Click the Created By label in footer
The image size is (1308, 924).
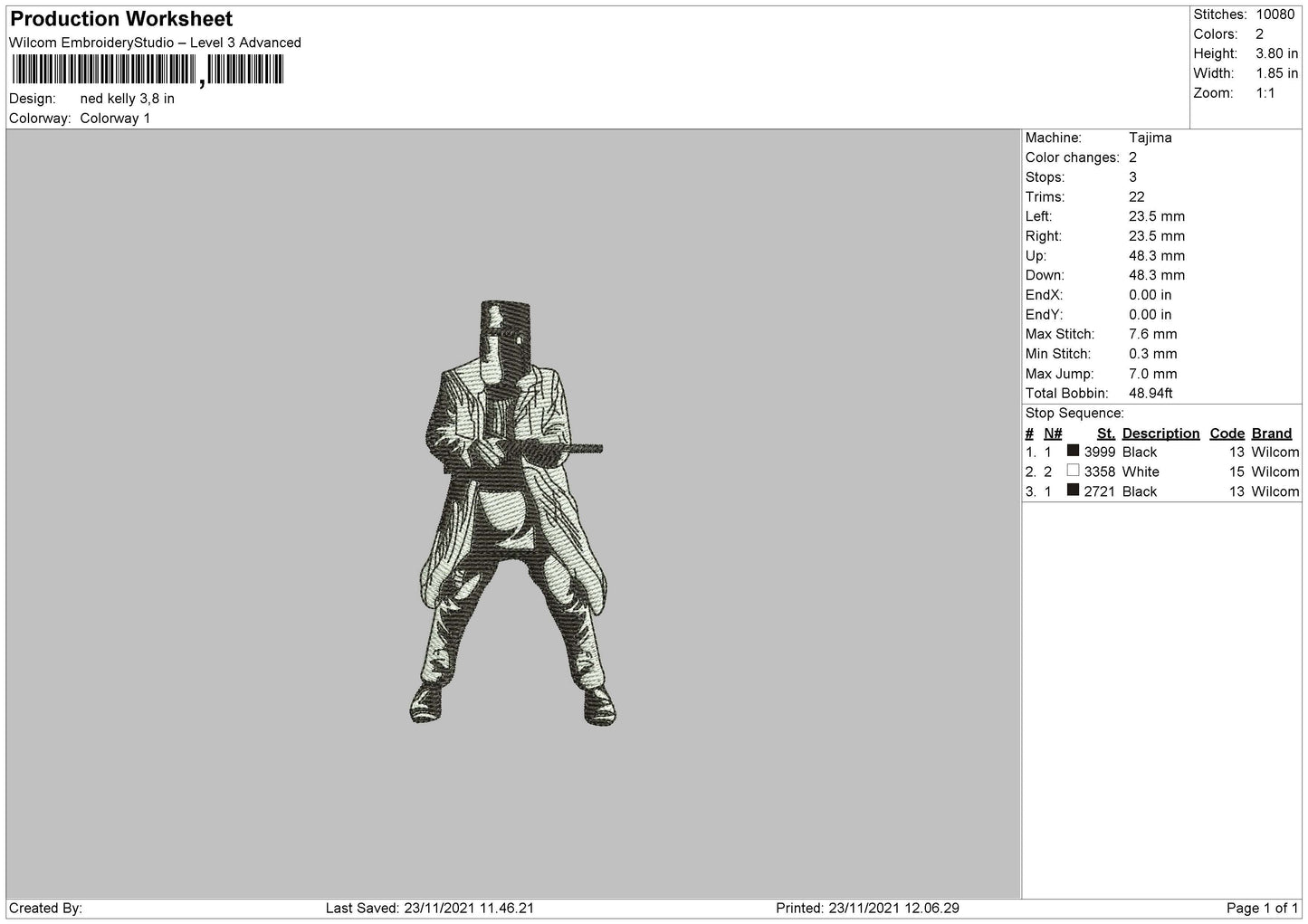(45, 909)
